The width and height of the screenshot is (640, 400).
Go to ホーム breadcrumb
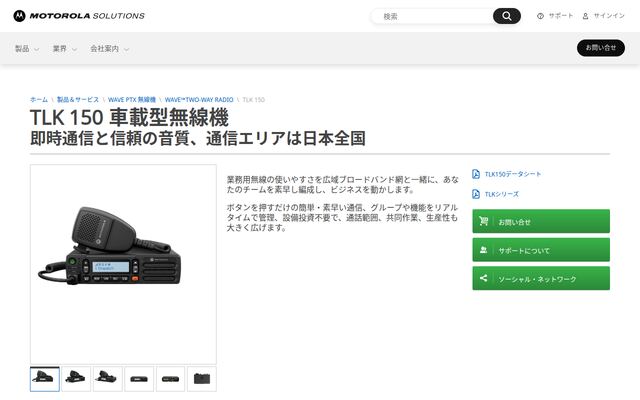click(x=39, y=100)
